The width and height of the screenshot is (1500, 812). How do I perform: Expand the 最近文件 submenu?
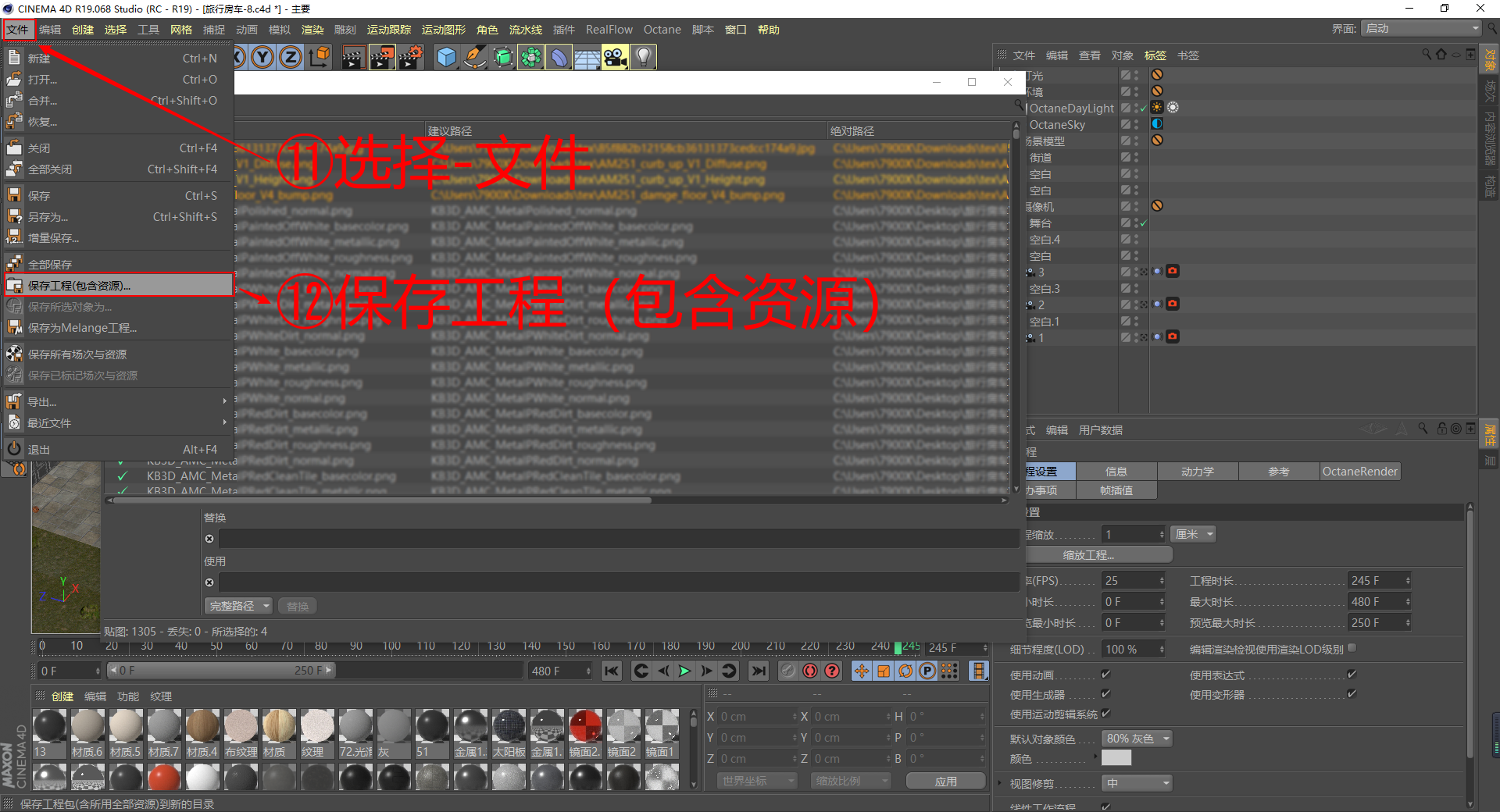[117, 423]
